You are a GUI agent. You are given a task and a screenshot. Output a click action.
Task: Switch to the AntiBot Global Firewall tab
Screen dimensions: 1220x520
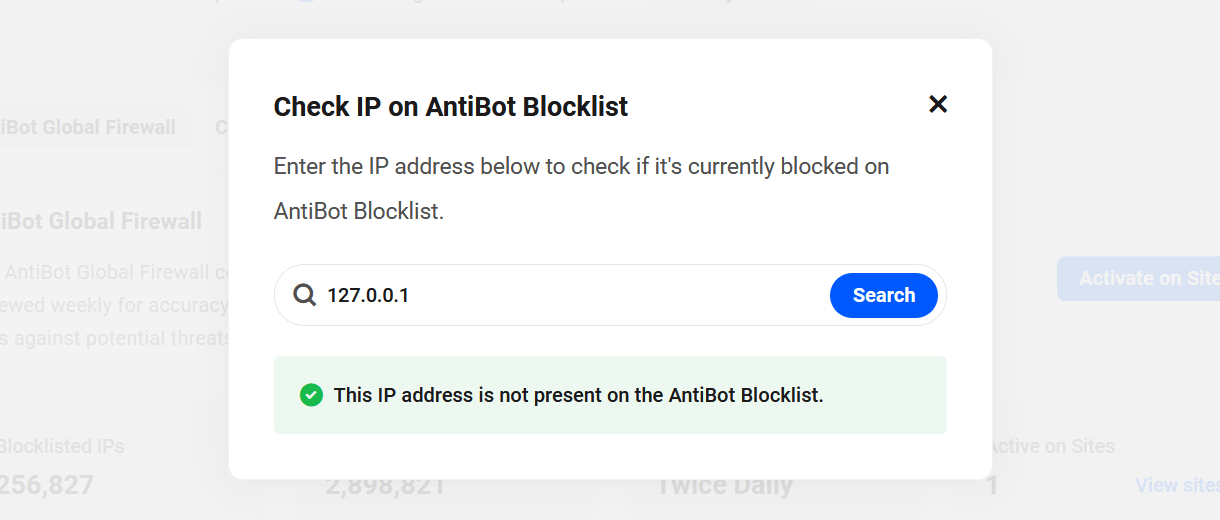(90, 127)
